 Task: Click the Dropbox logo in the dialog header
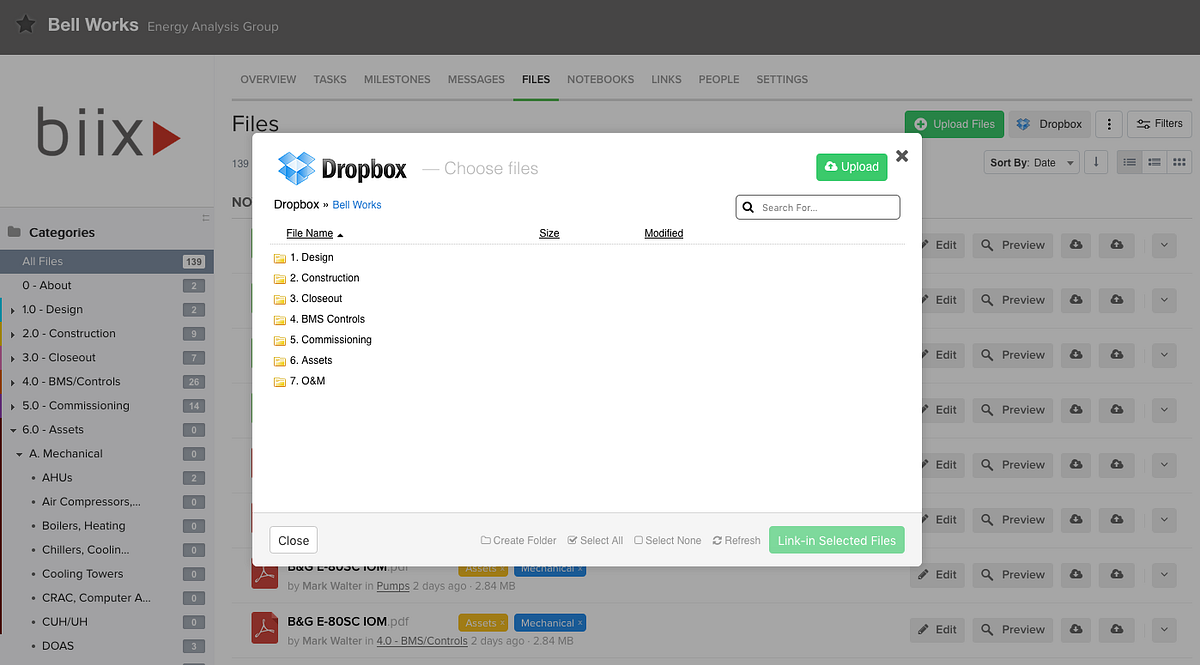342,168
